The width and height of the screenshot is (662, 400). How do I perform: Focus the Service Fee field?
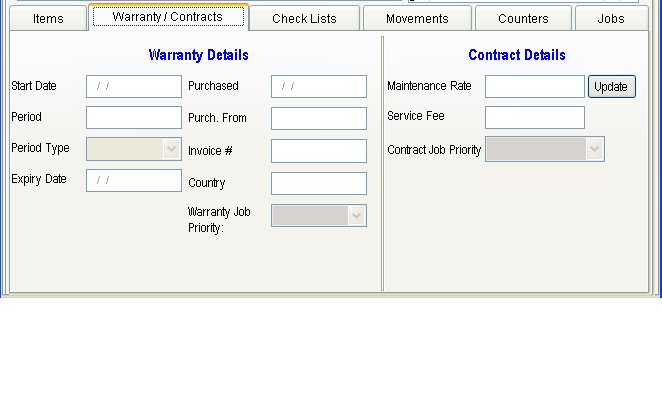point(534,118)
